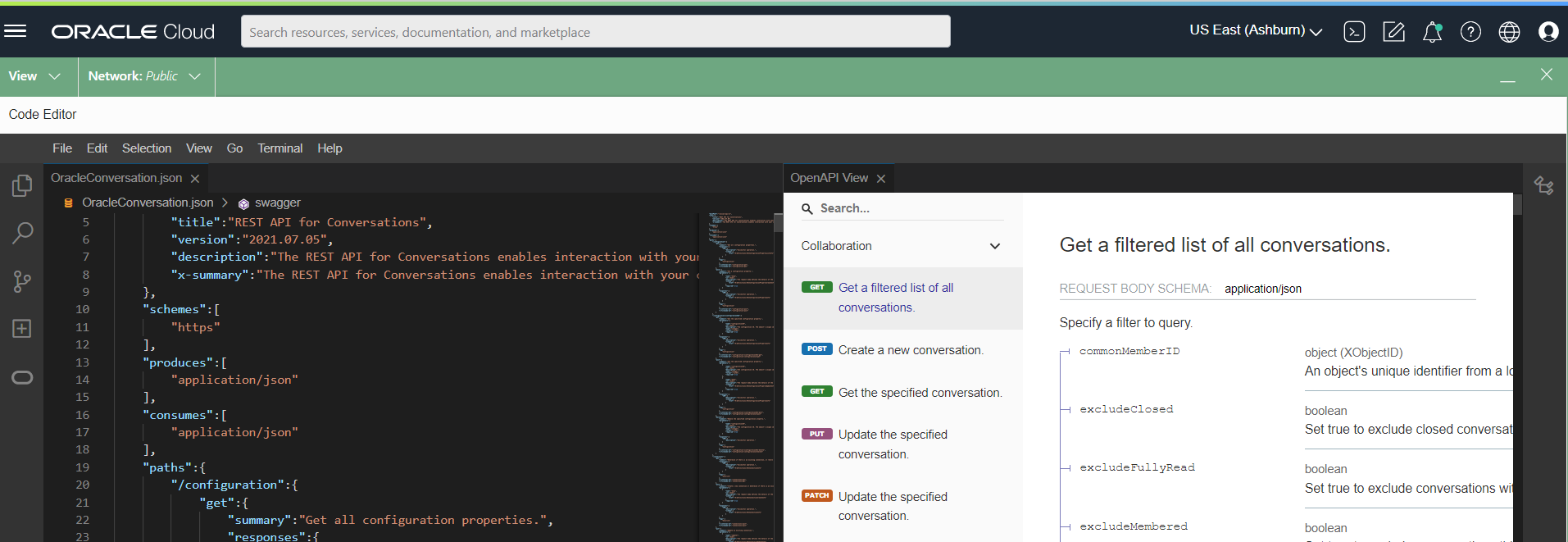Open the View dropdown in green bar
Screen dimensions: 1568x542
click(x=34, y=76)
